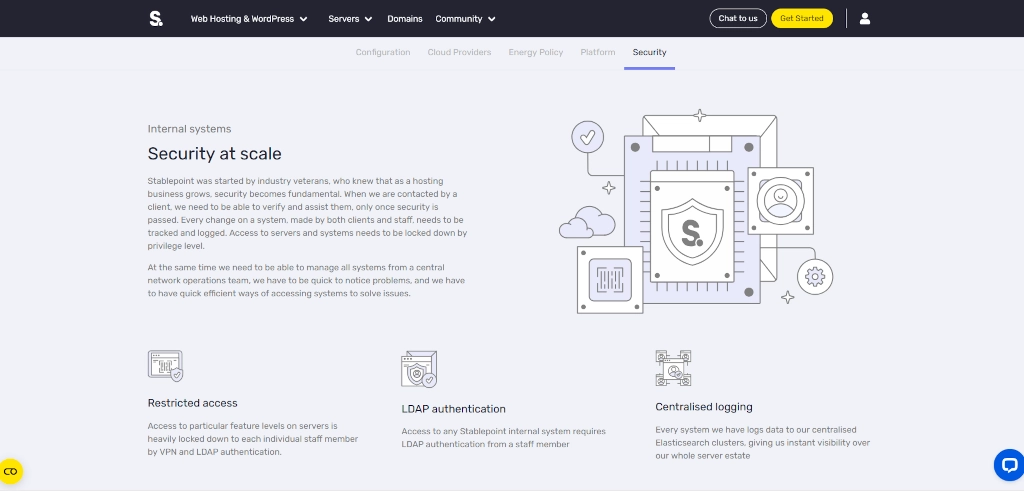Click the text 'Access to any Stablepoint internal system'
Screen dimensions: 1024x491
[x=504, y=437]
